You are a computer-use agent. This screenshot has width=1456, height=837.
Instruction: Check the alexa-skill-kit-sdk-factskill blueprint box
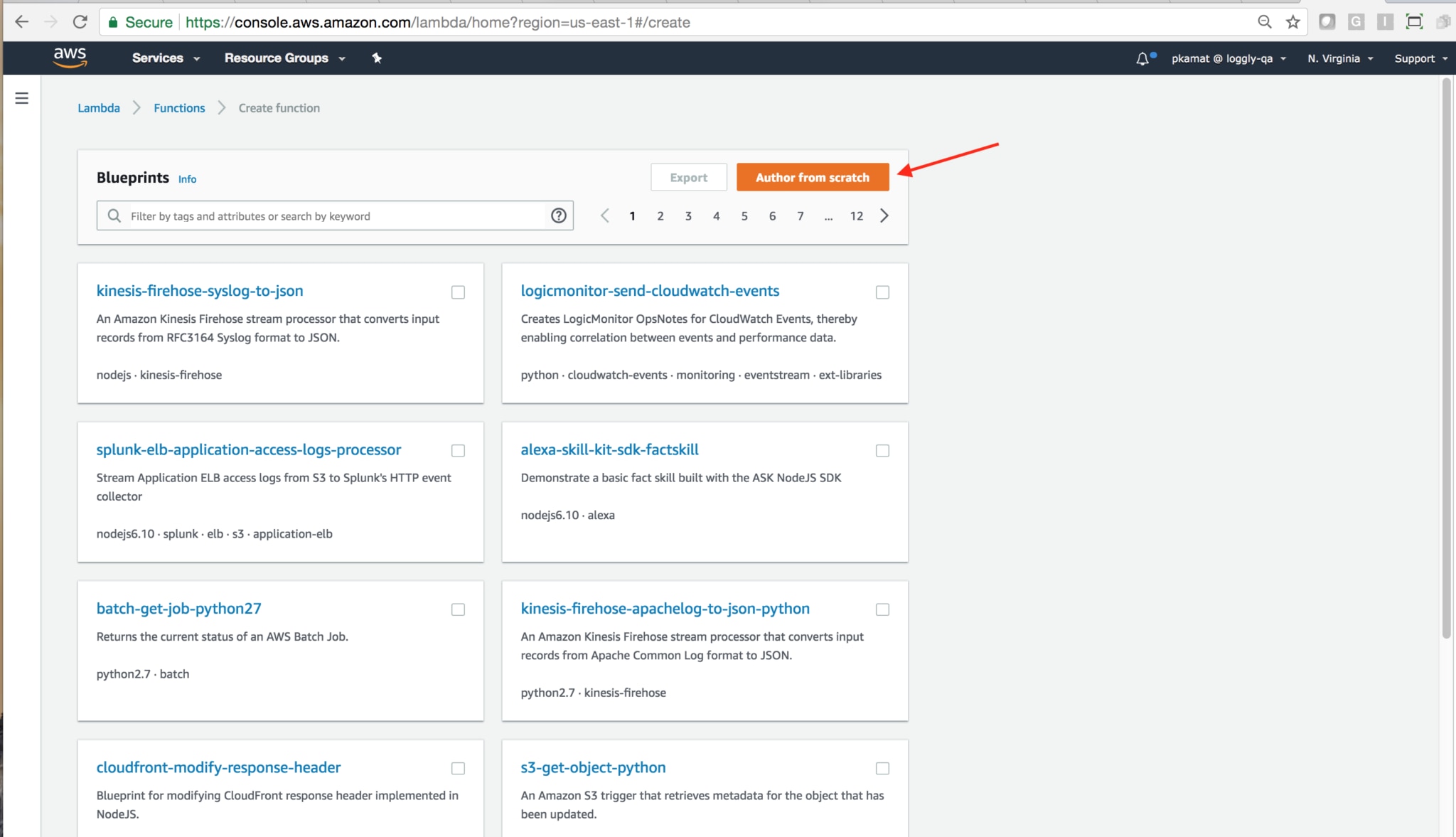tap(882, 451)
